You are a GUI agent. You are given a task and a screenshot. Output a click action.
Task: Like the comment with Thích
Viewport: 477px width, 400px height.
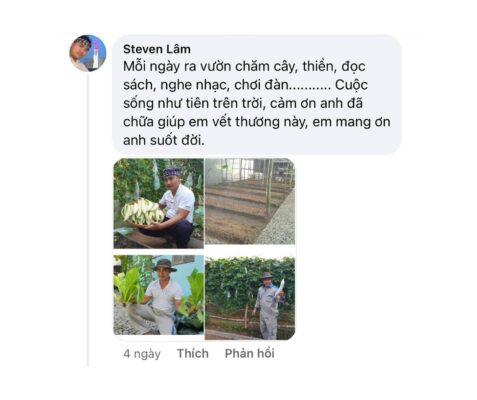tap(193, 353)
